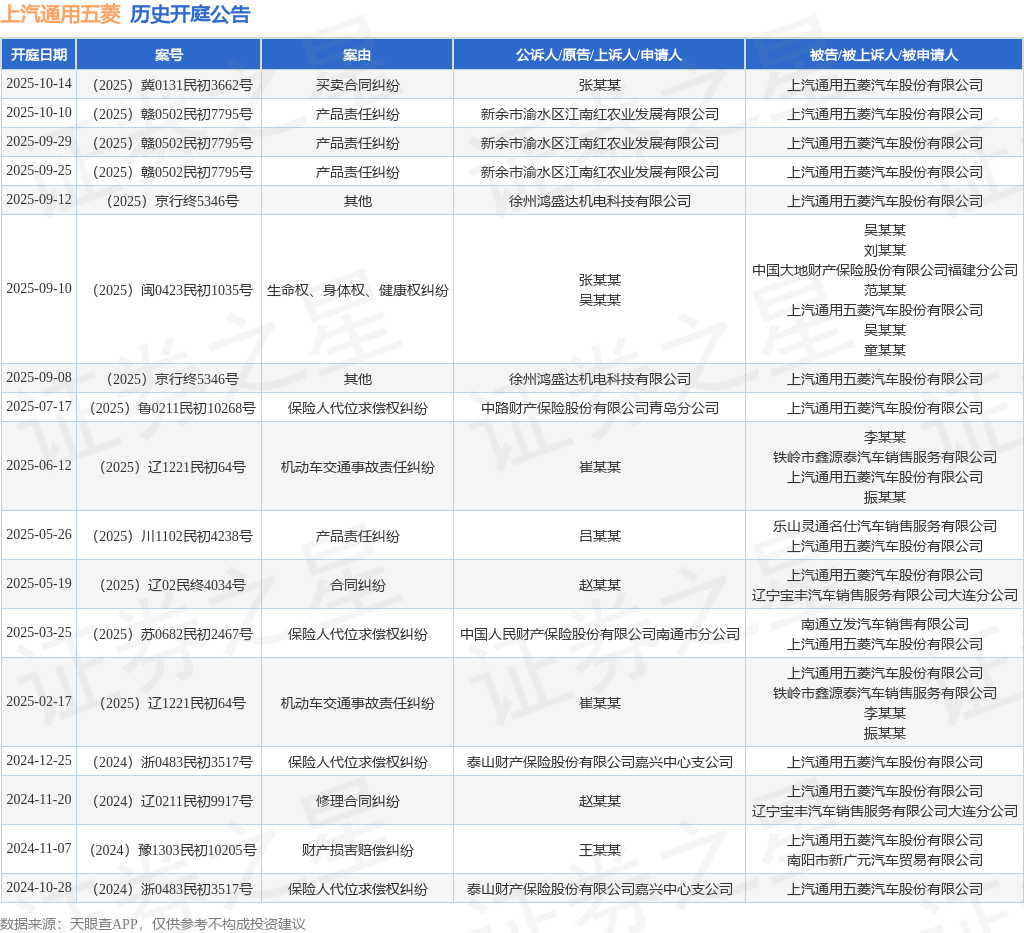
Task: Click date cell 2024-11-07
Action: coord(39,848)
